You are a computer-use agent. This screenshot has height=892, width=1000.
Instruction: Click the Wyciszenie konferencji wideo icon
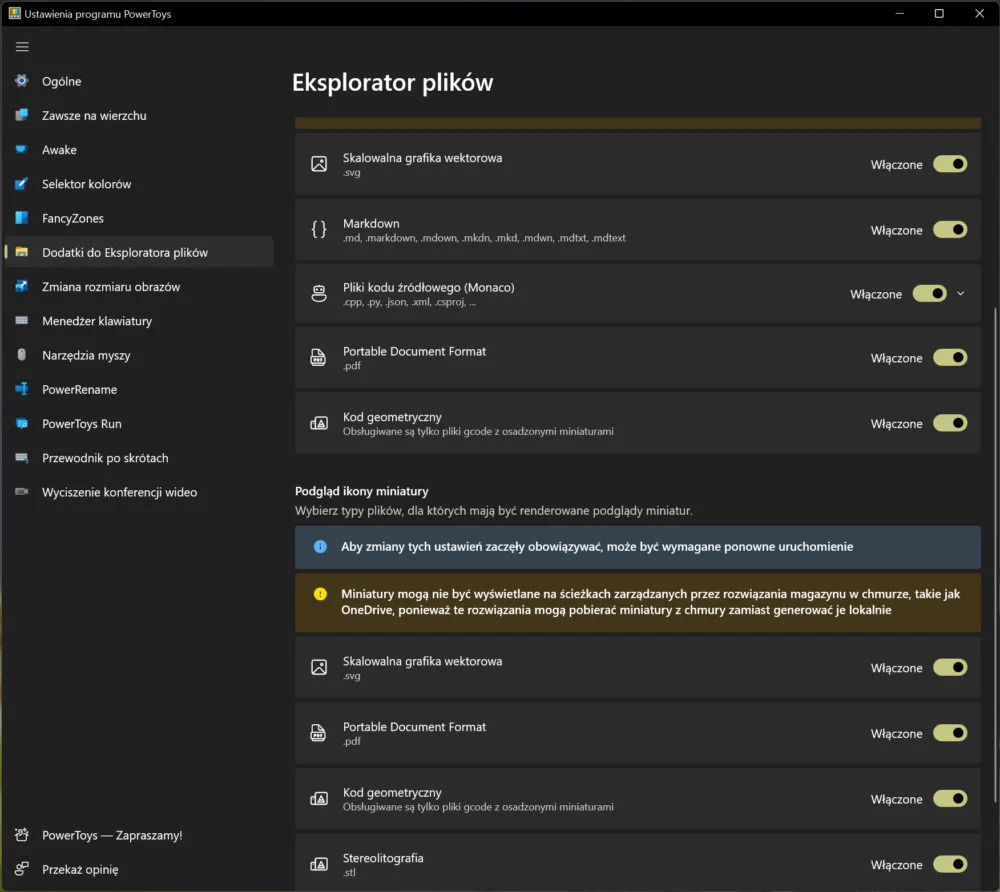[22, 492]
